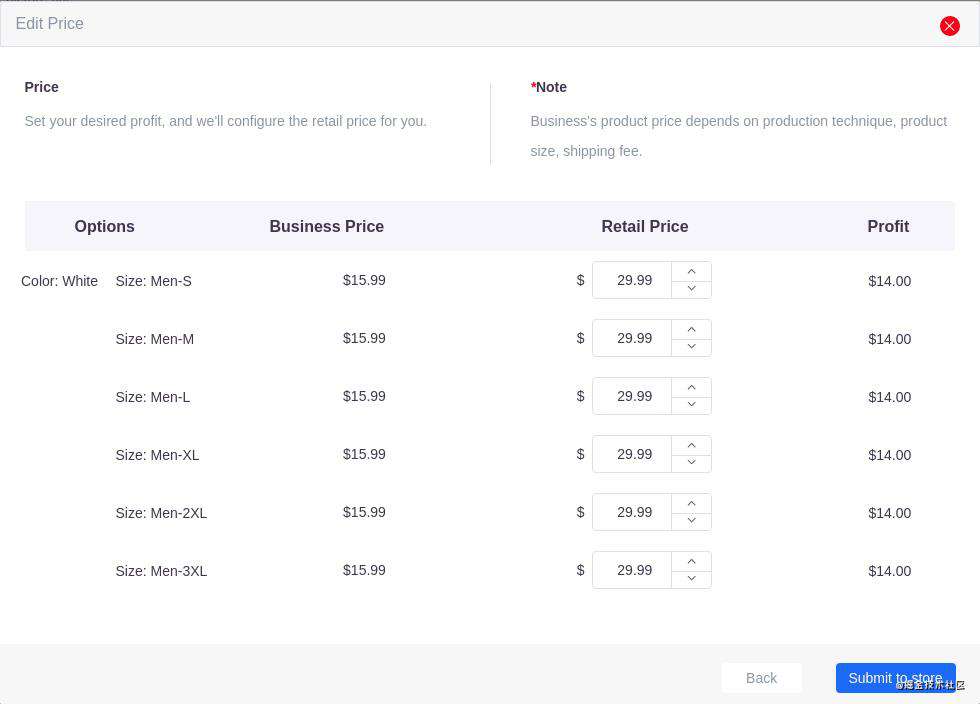Click the Back button
Screen dimensions: 980x704
coord(761,678)
